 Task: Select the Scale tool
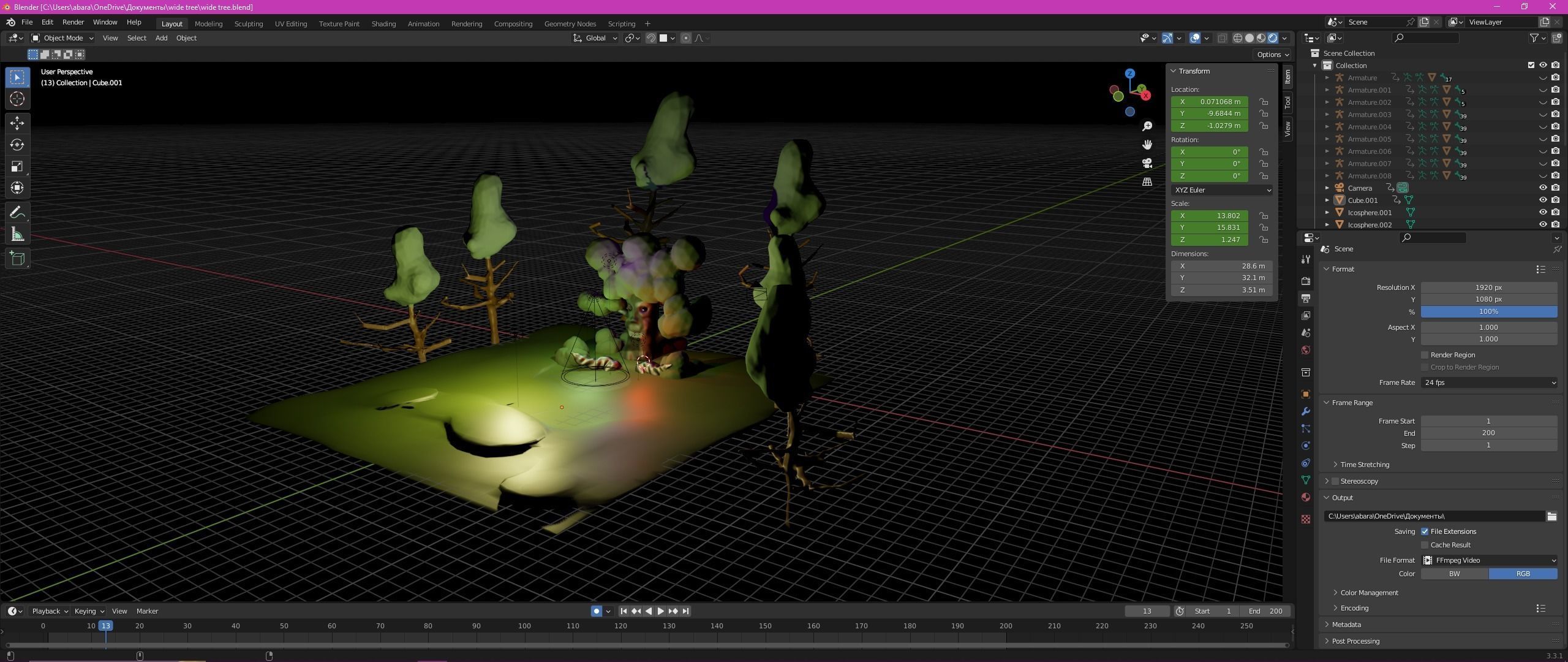(17, 166)
